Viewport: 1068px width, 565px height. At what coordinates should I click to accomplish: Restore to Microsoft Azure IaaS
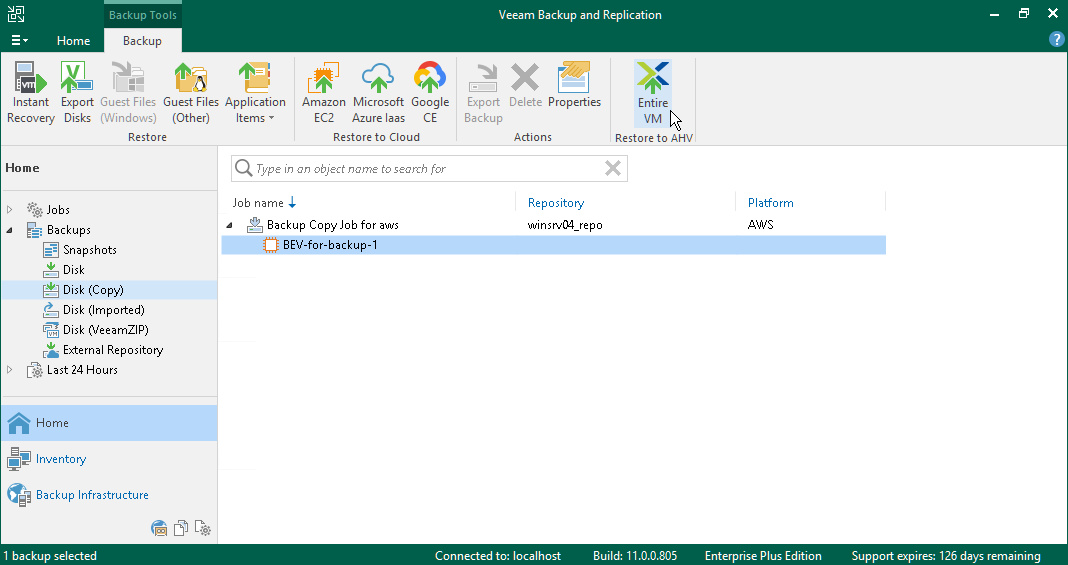(x=379, y=93)
